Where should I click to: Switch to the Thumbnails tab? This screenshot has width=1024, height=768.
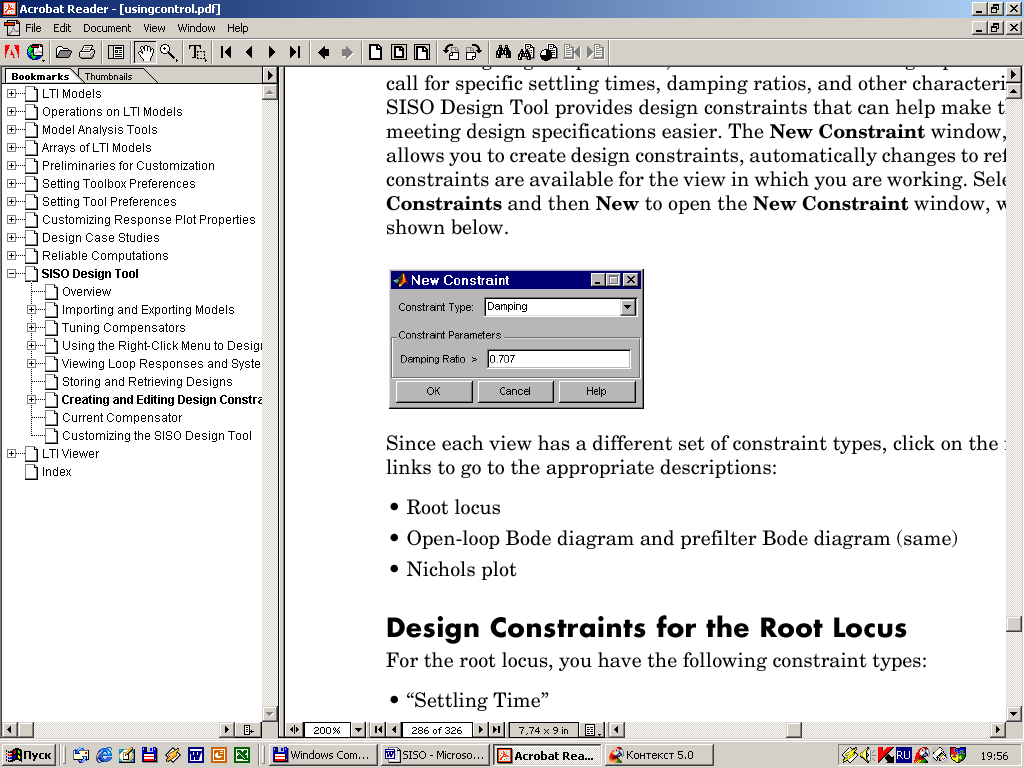tap(108, 76)
